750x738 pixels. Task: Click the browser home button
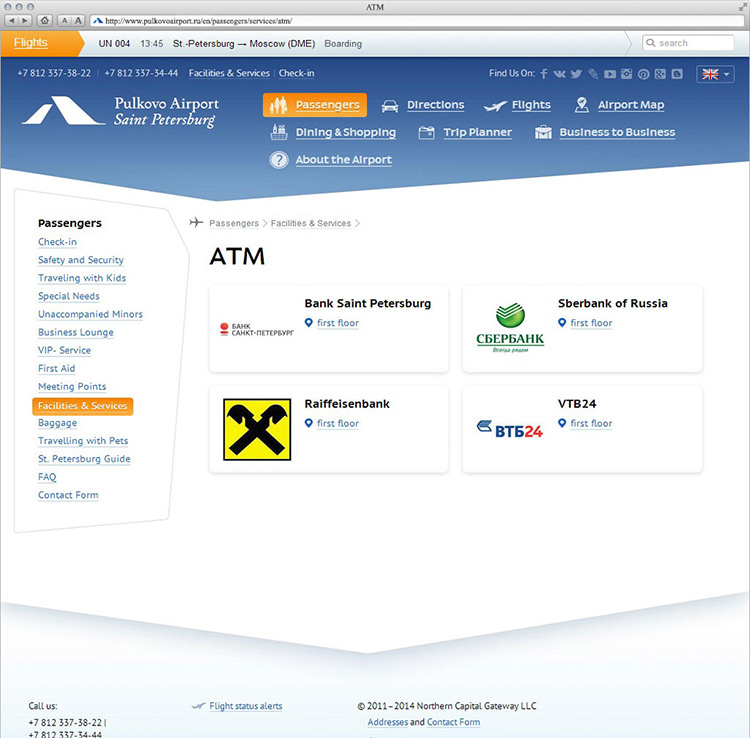tap(45, 21)
